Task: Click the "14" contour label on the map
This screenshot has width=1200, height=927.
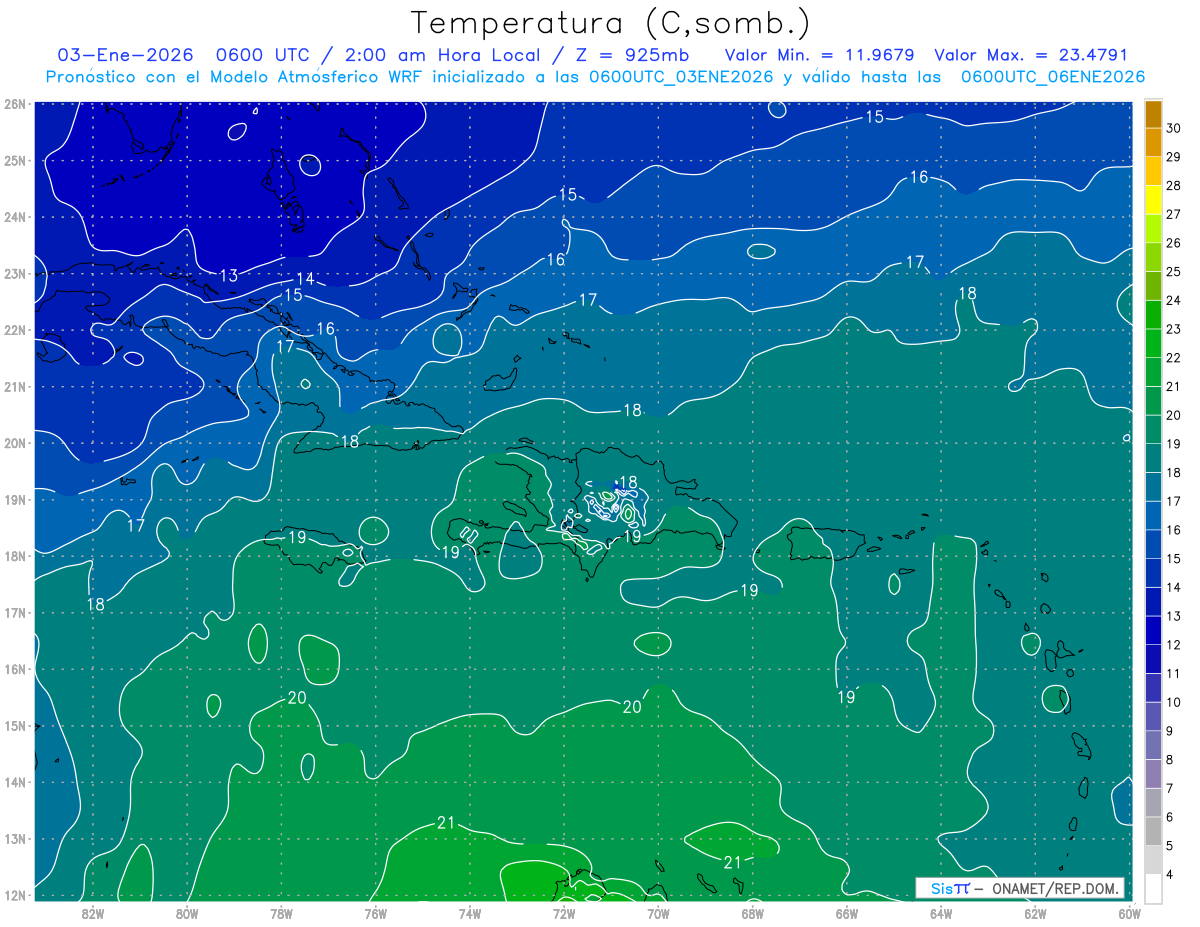Action: pyautogui.click(x=305, y=279)
